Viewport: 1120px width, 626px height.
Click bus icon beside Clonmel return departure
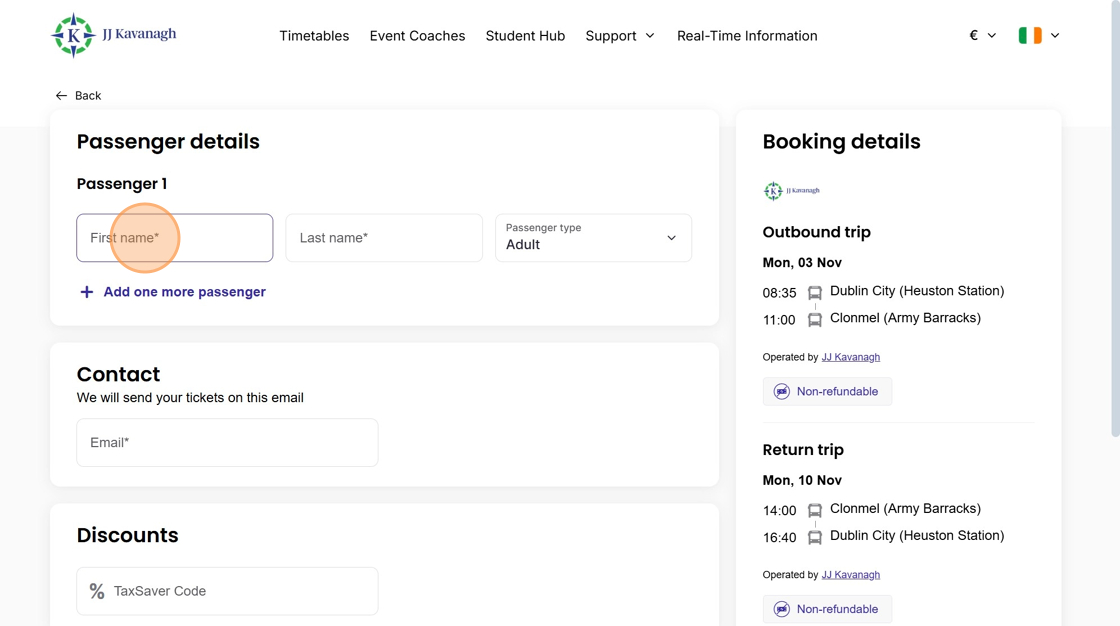(815, 510)
